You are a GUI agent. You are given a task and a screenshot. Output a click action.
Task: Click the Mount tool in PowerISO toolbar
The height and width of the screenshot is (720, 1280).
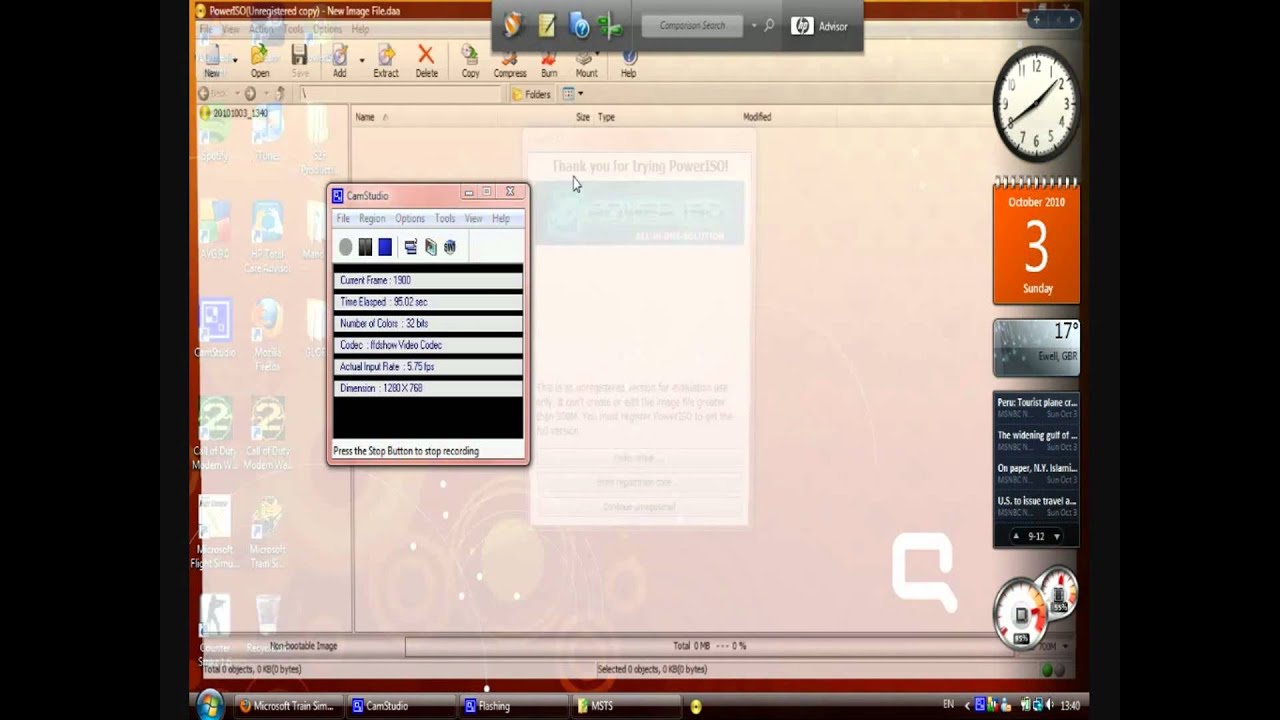coord(587,64)
